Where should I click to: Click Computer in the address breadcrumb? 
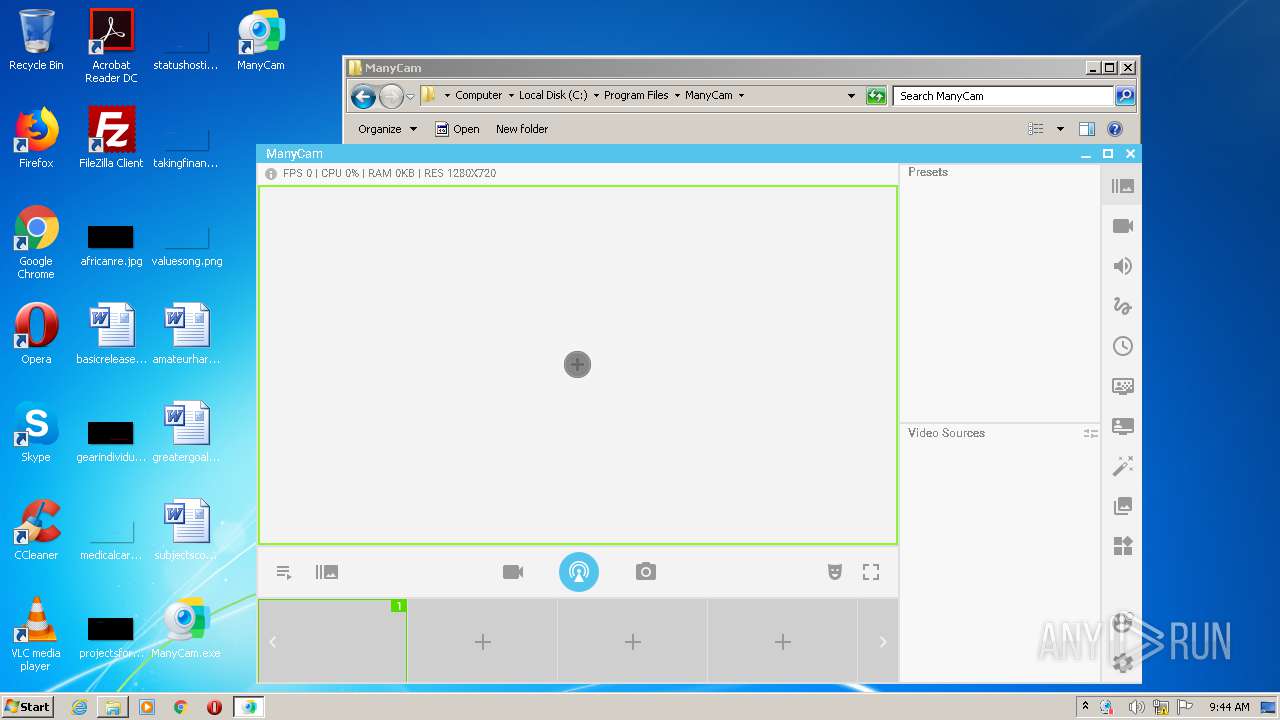[x=479, y=96]
